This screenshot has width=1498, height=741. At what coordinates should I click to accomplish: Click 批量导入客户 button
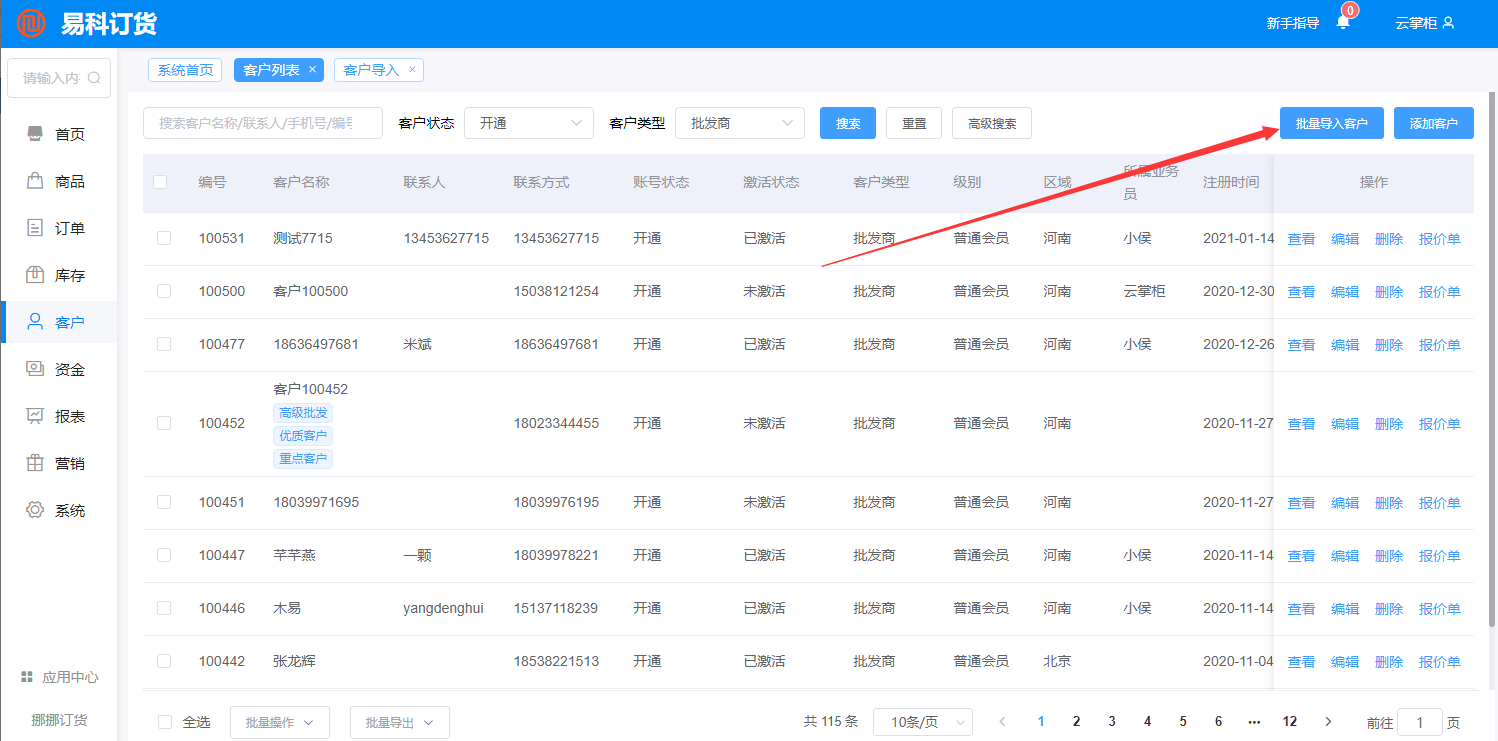(1331, 123)
